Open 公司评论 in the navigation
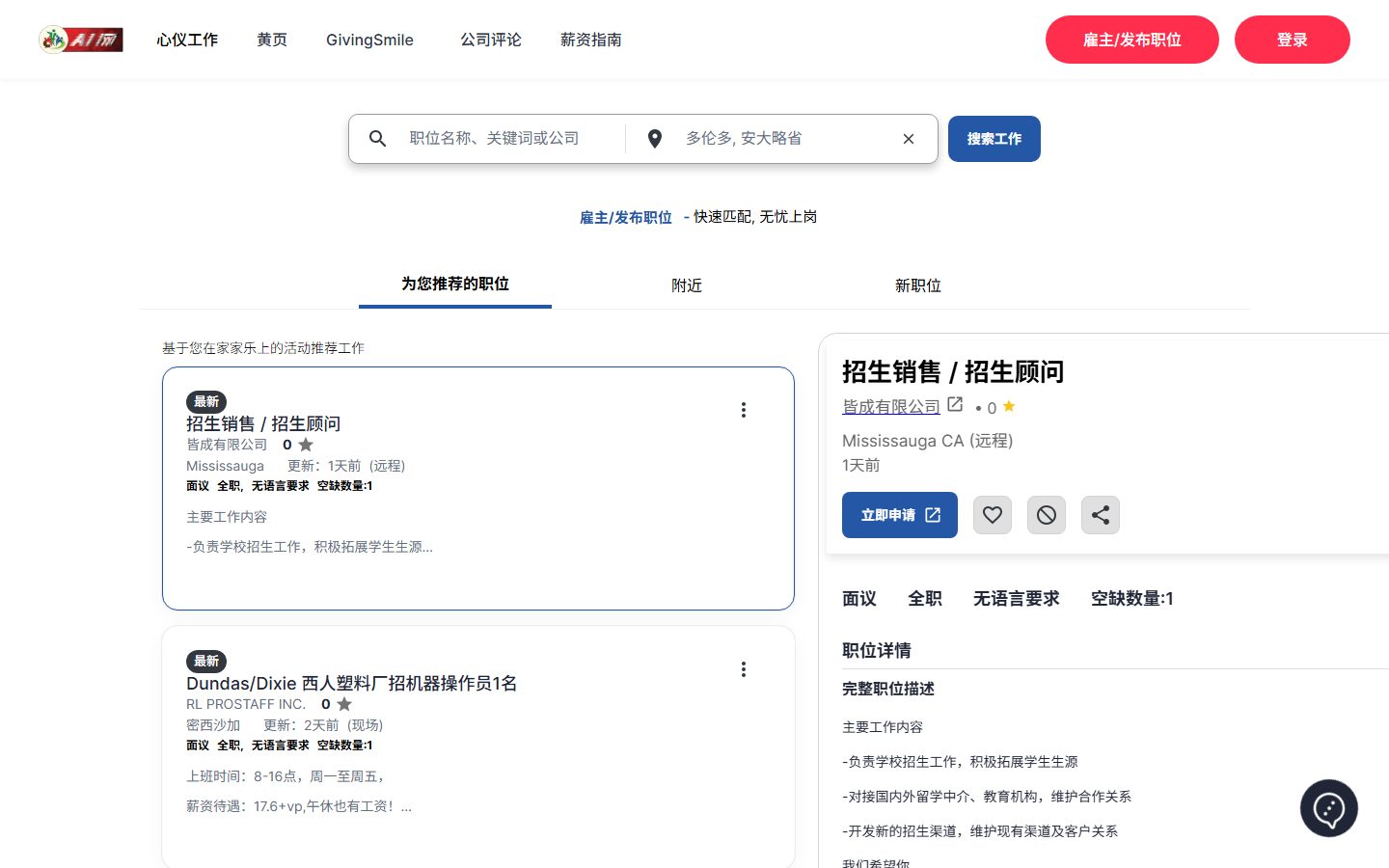The height and width of the screenshot is (868, 1389). tap(491, 40)
